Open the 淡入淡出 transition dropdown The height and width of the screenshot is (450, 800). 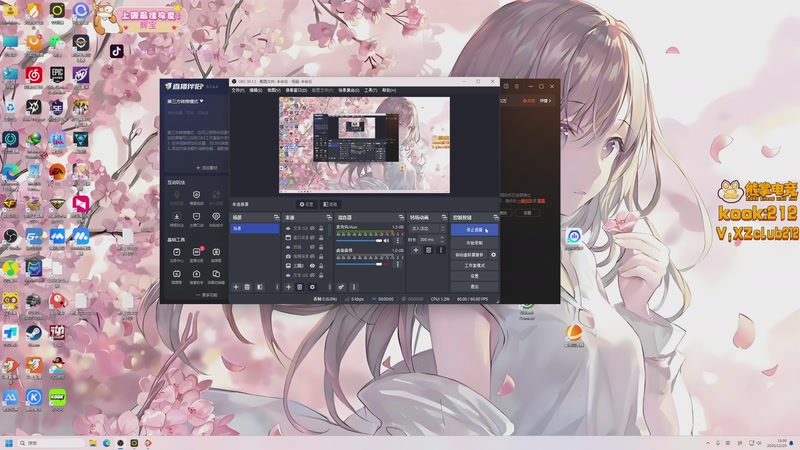click(428, 229)
